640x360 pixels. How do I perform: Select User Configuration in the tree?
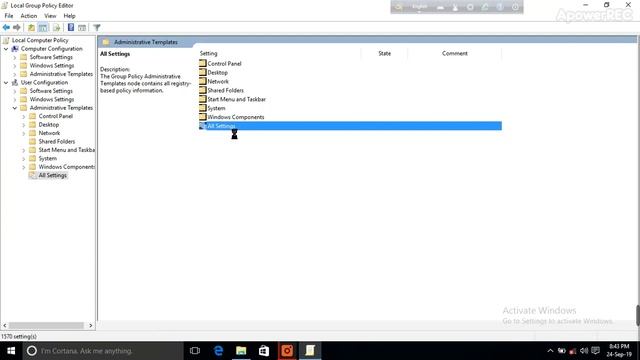(x=44, y=82)
